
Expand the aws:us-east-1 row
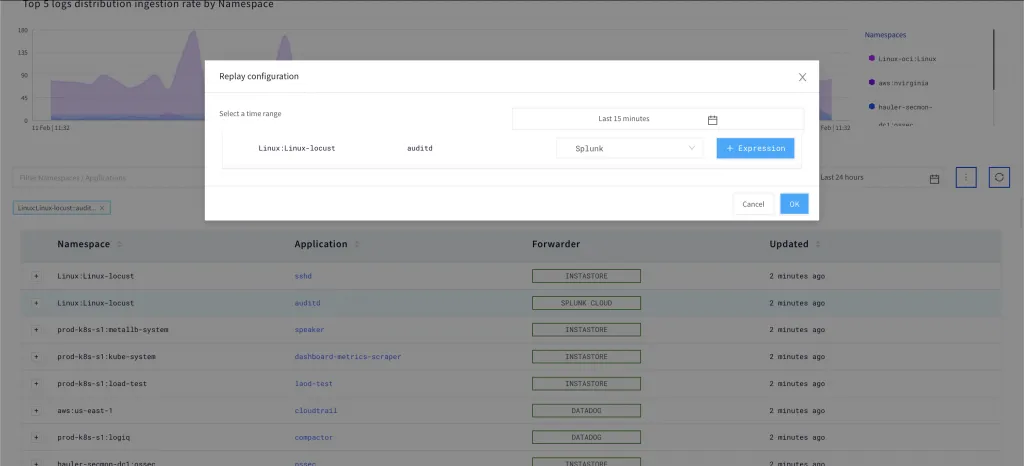(x=37, y=411)
